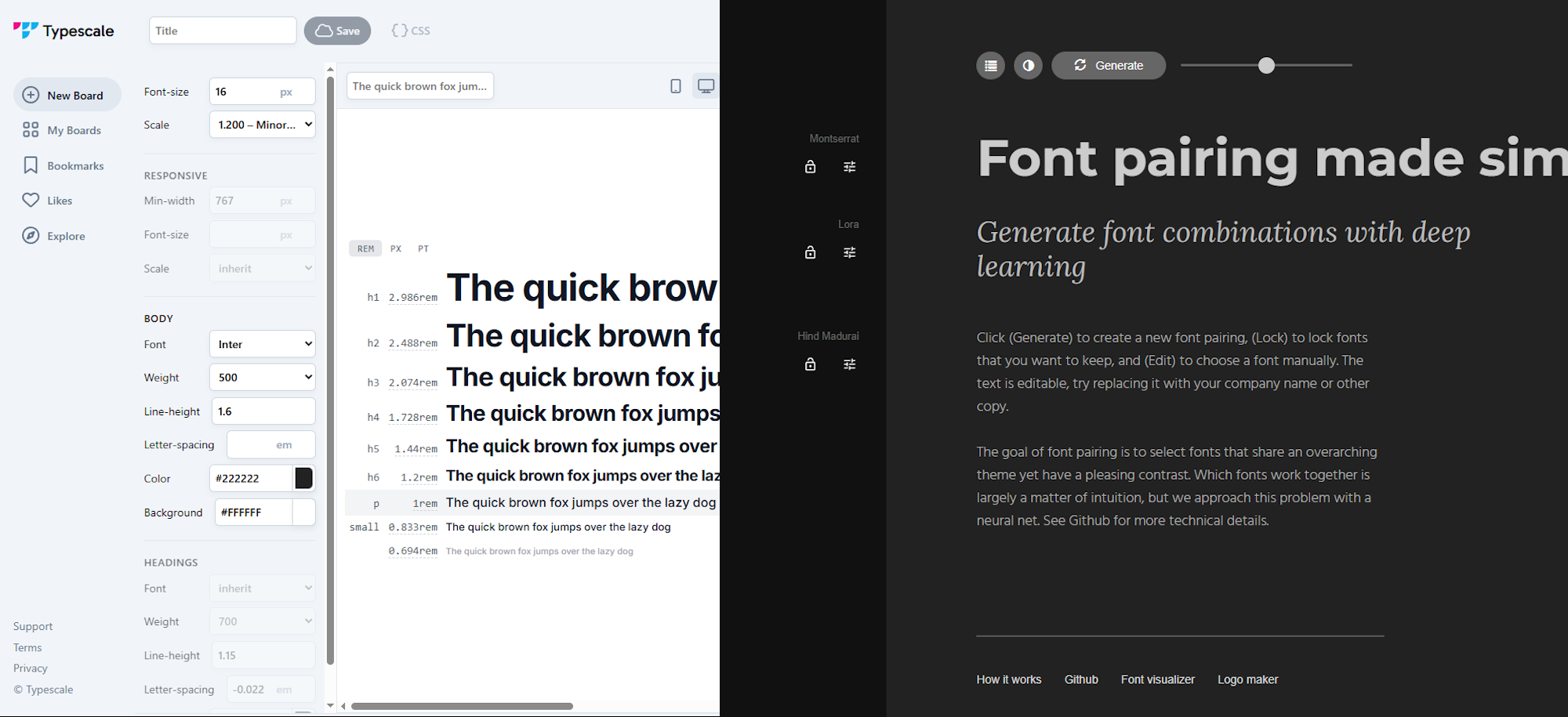Screen dimensions: 1568x717
Task: Click the settings panel vertical scrollbar
Action: click(330, 370)
